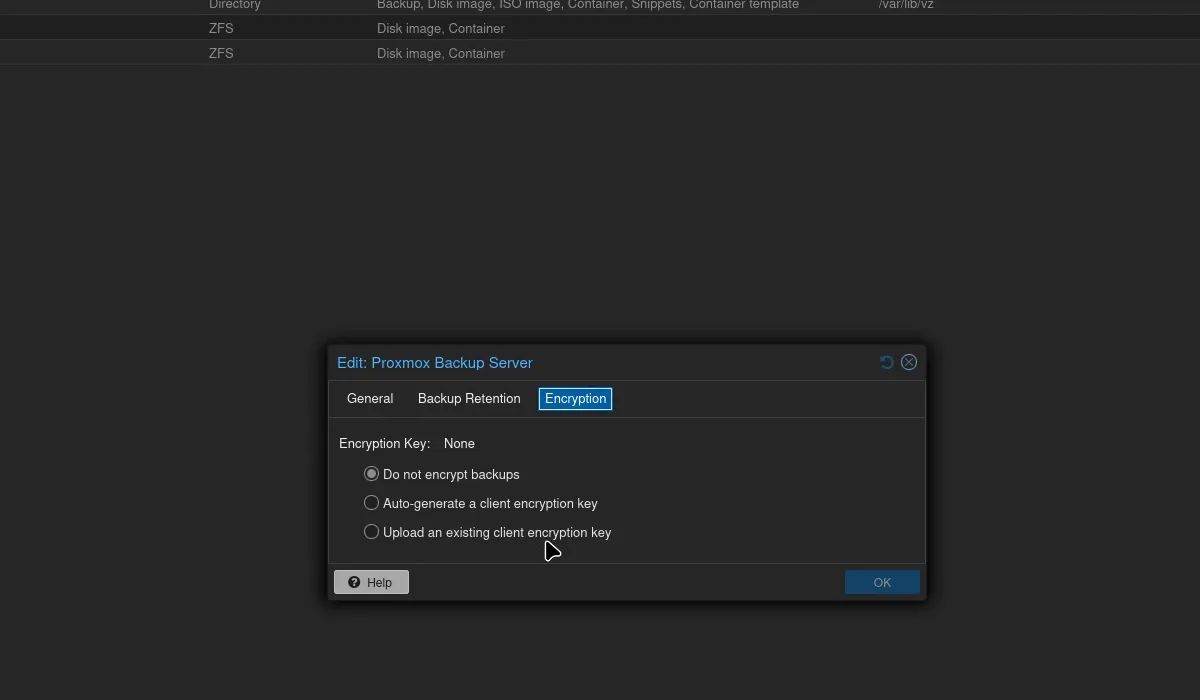Choose "Upload an existing client encryption key"
1200x700 pixels.
tap(371, 531)
